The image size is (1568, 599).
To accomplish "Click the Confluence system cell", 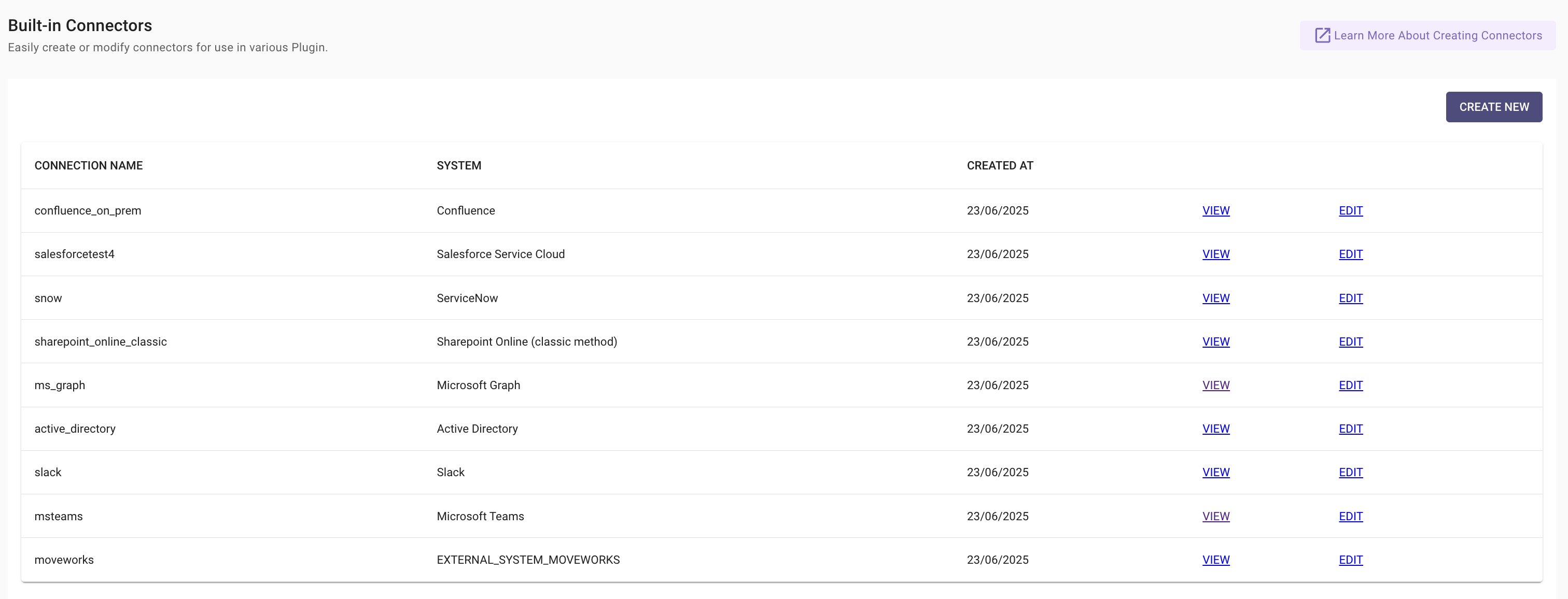I will point(466,210).
